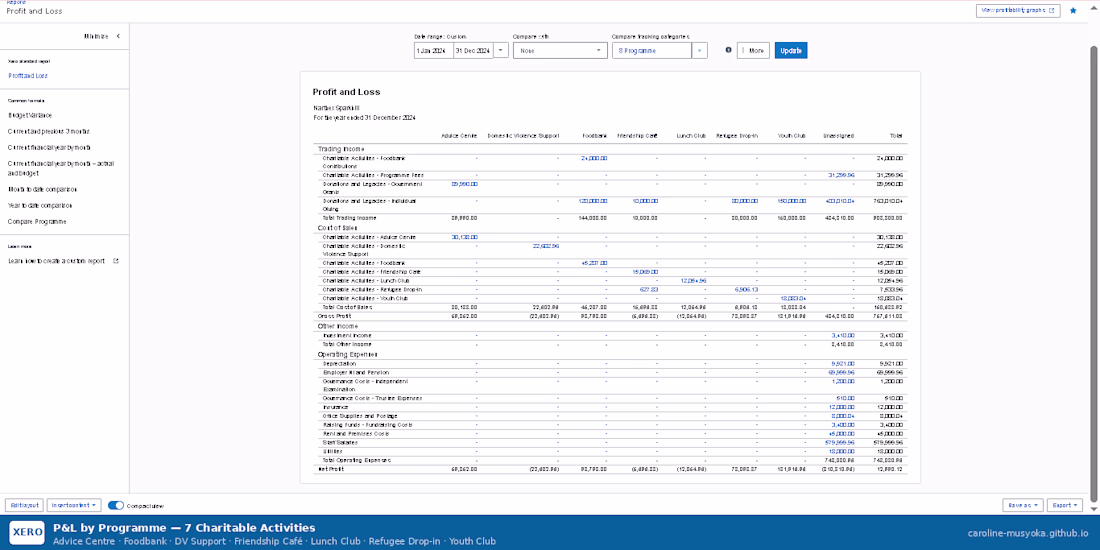Viewport: 1100px width, 550px height.
Task: Toggle the Compact view switch
Action: point(116,505)
